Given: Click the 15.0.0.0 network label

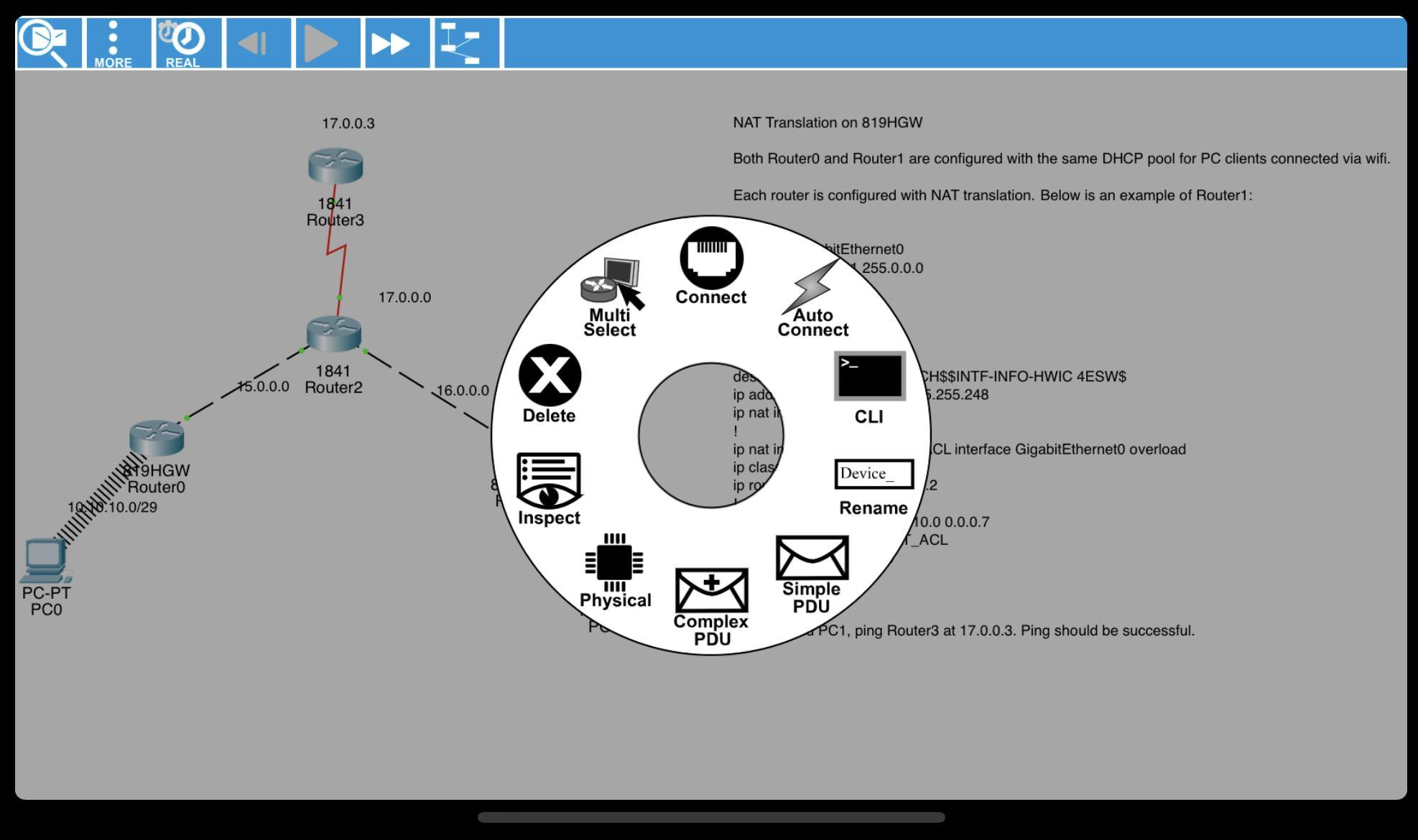Looking at the screenshot, I should pos(263,386).
